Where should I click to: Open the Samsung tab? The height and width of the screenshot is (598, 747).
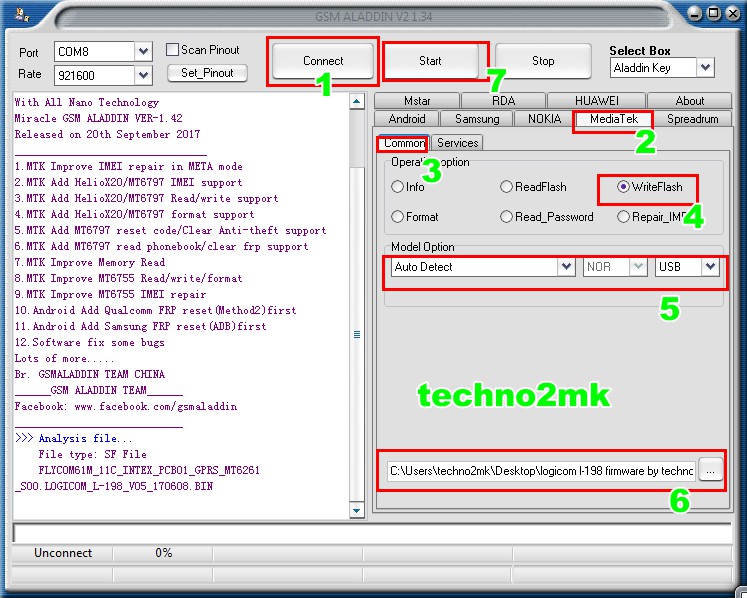[477, 119]
